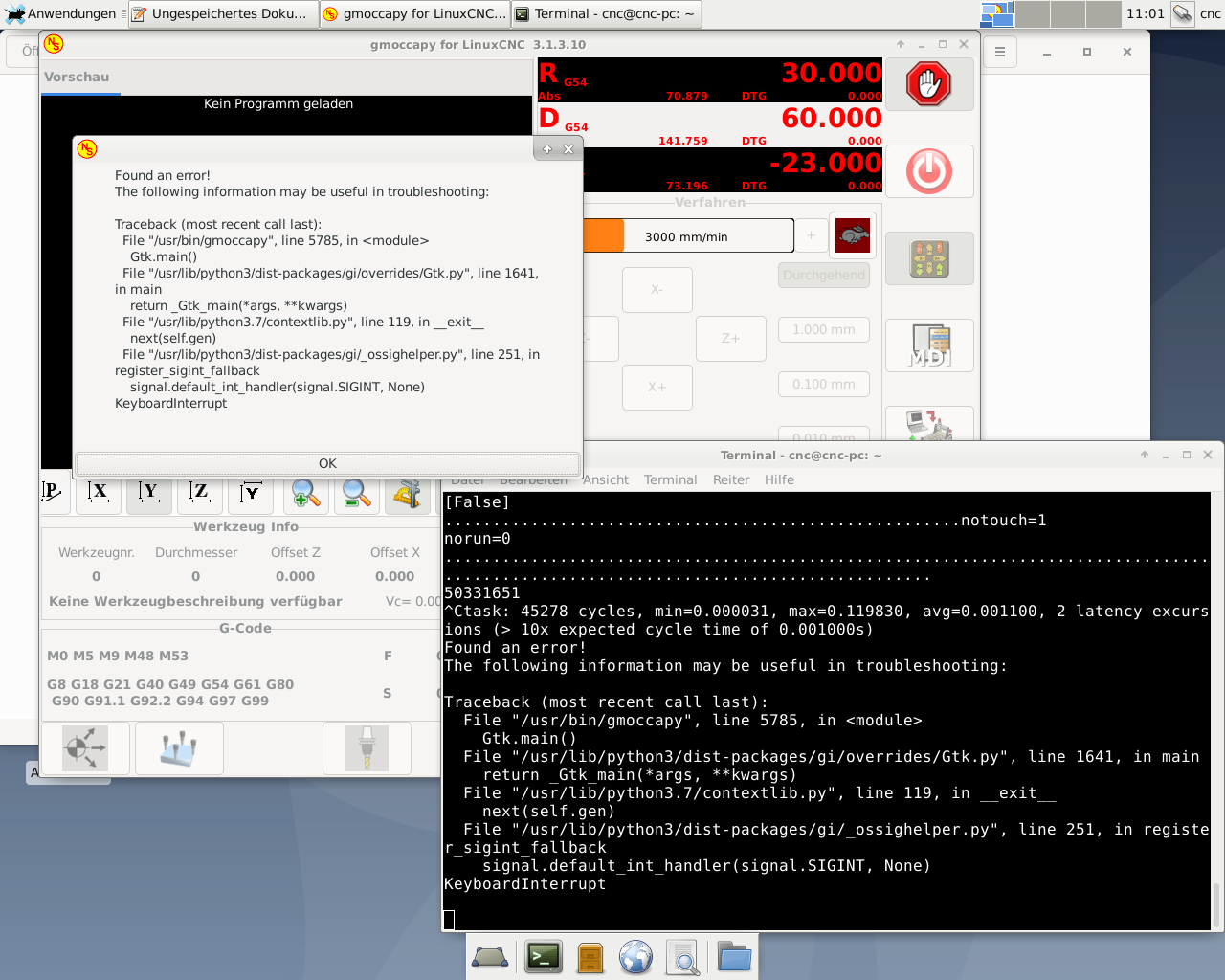Click the cnc user label in panel
The height and width of the screenshot is (980, 1225).
pos(1210,13)
